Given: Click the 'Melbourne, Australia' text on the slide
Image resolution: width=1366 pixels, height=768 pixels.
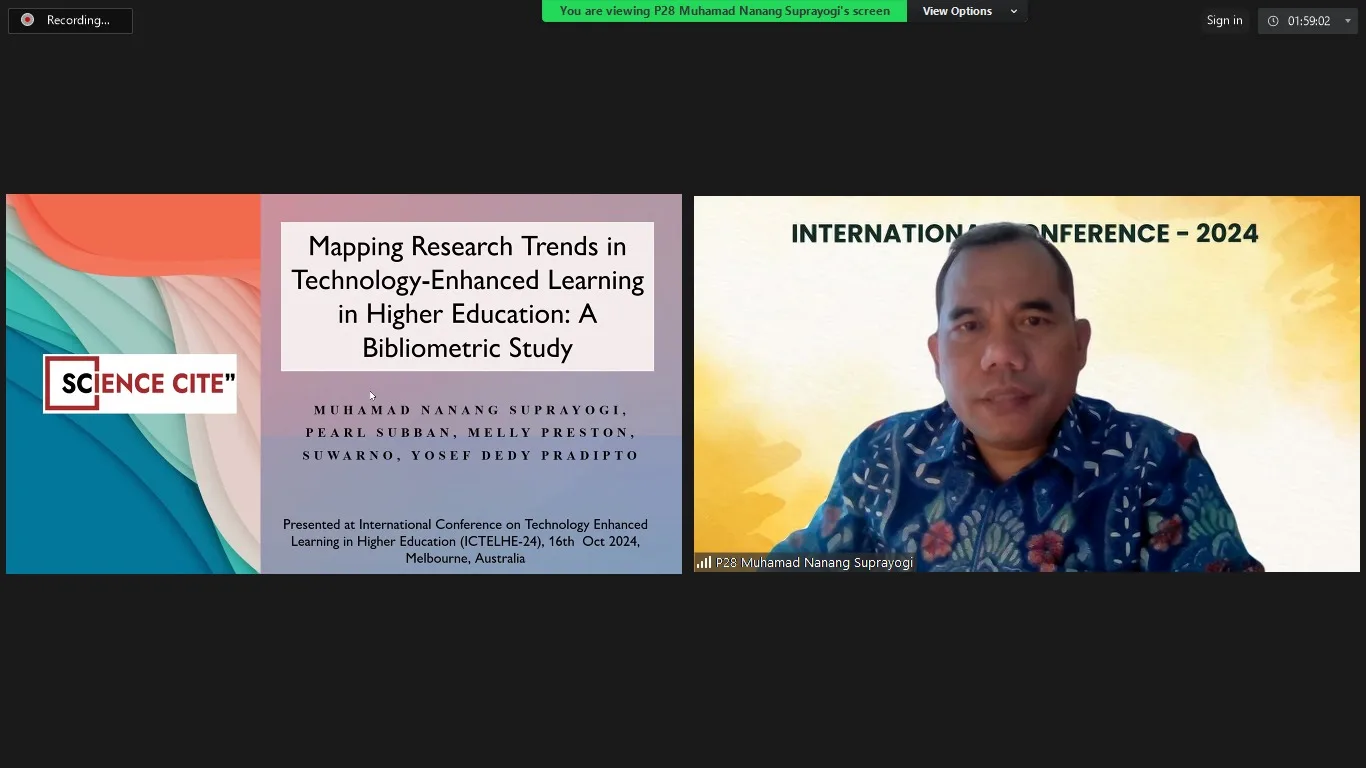Looking at the screenshot, I should tap(465, 558).
